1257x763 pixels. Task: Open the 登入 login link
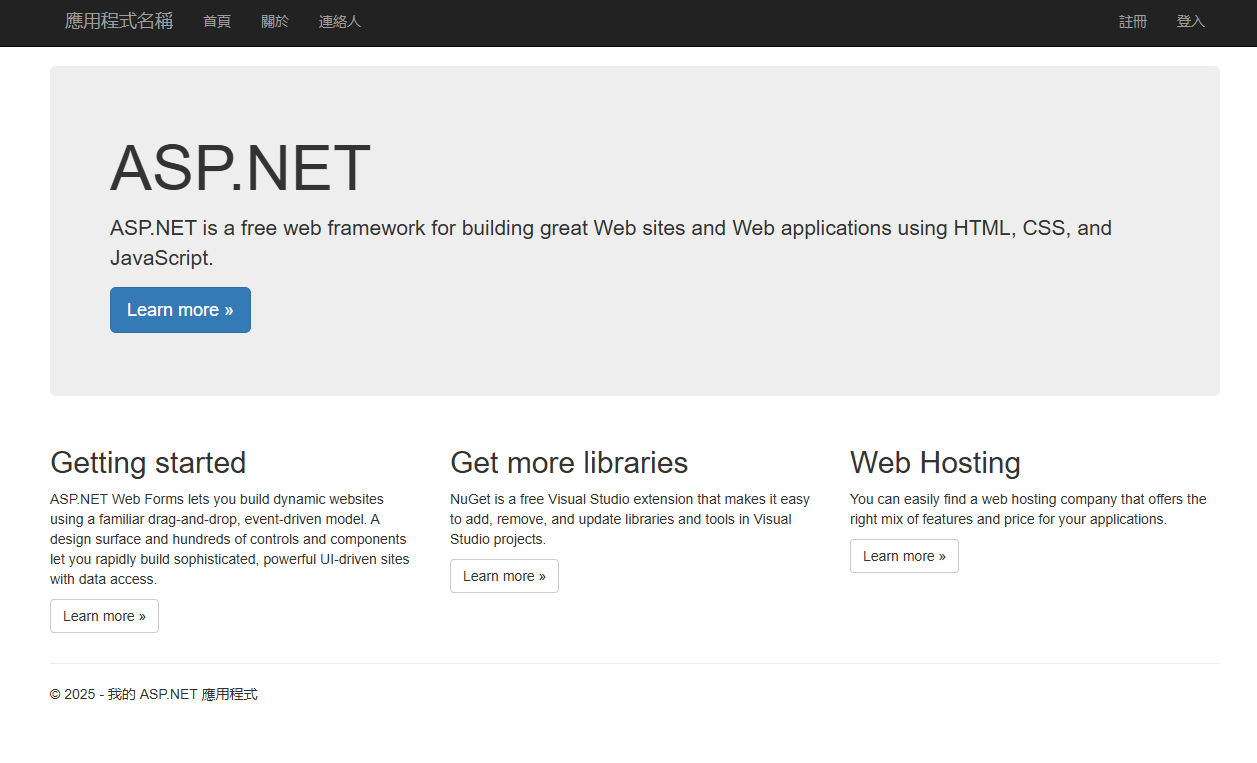[1191, 21]
